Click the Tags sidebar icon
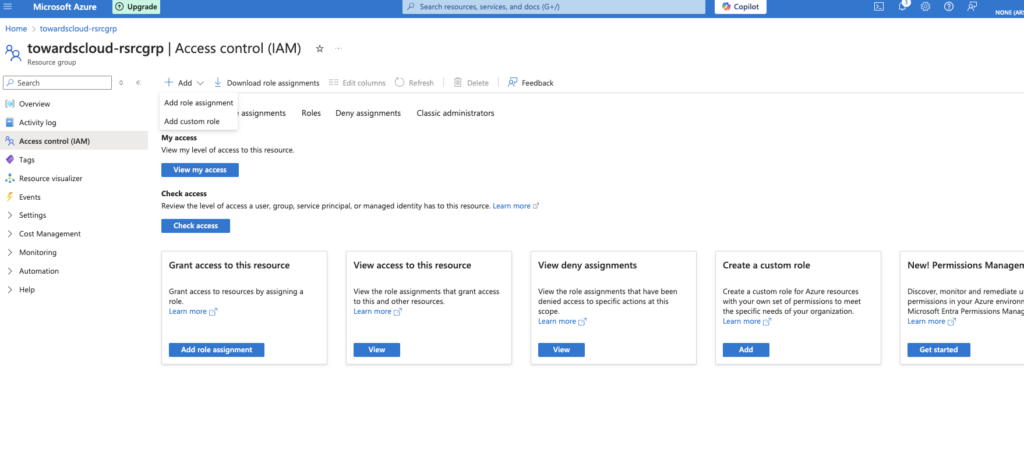The image size is (1024, 453). (9, 159)
